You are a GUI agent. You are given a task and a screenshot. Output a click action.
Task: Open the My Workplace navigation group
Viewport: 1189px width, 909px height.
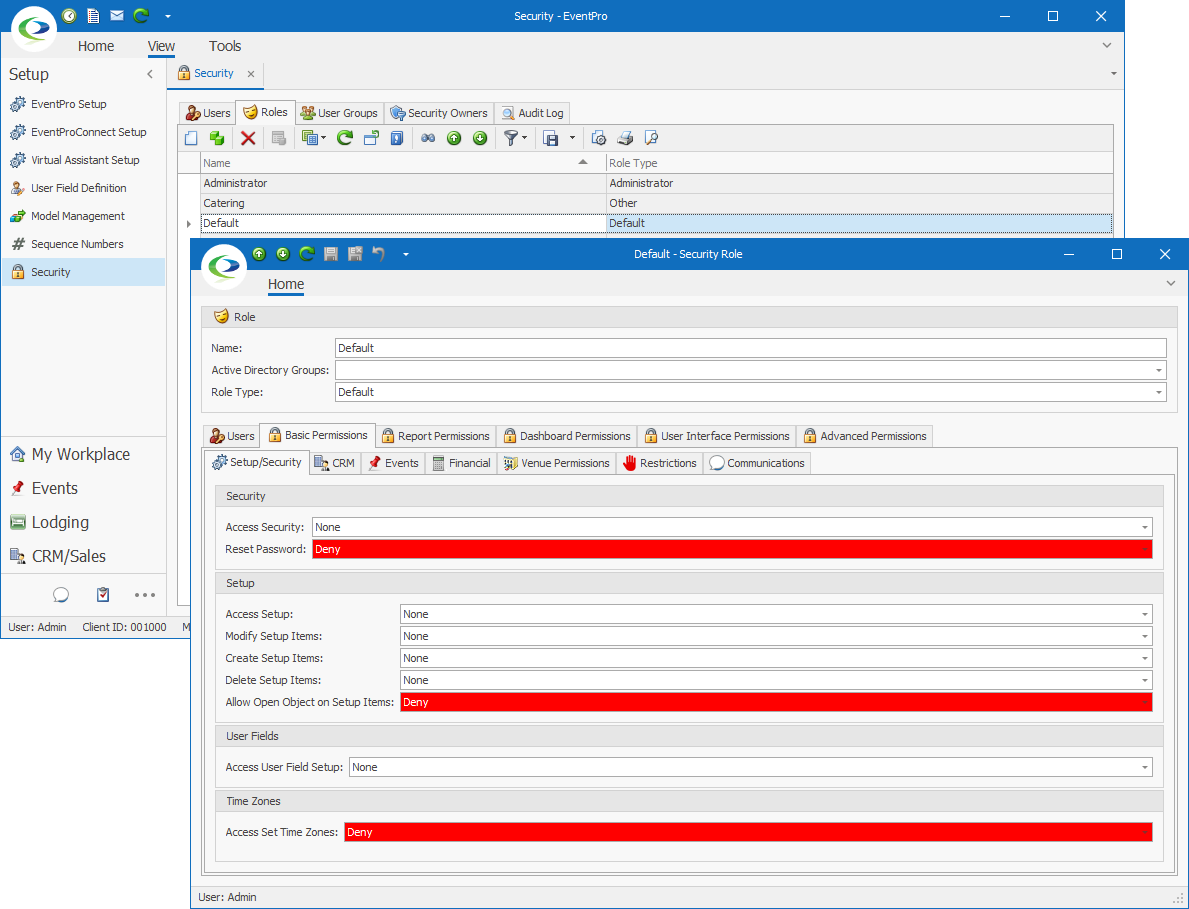(x=83, y=454)
